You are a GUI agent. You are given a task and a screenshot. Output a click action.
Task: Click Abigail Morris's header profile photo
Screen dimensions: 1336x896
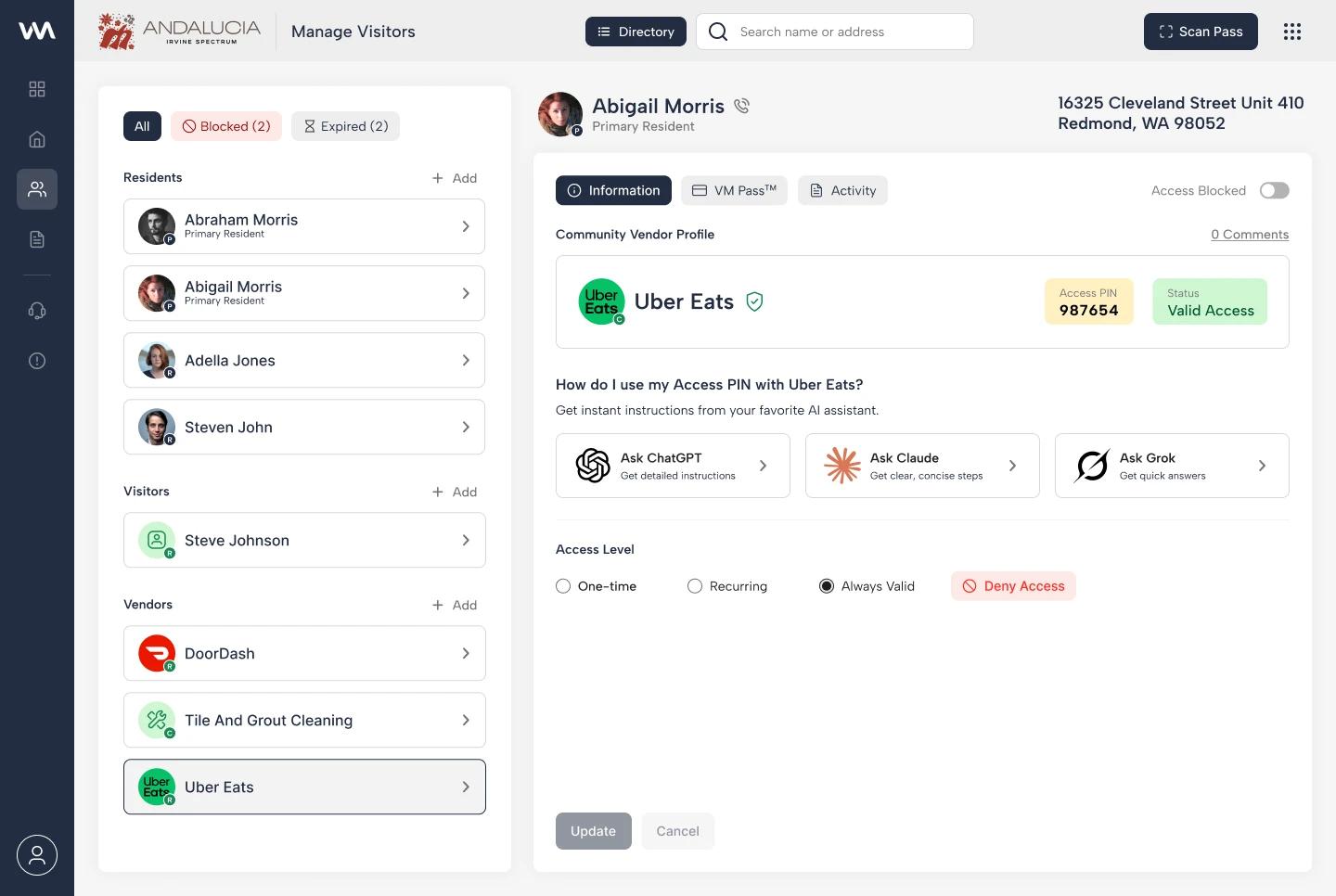[560, 114]
